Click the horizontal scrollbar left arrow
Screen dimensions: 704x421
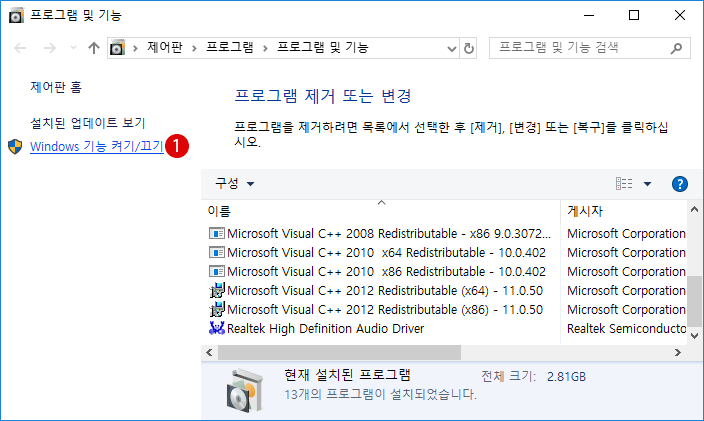coord(209,352)
